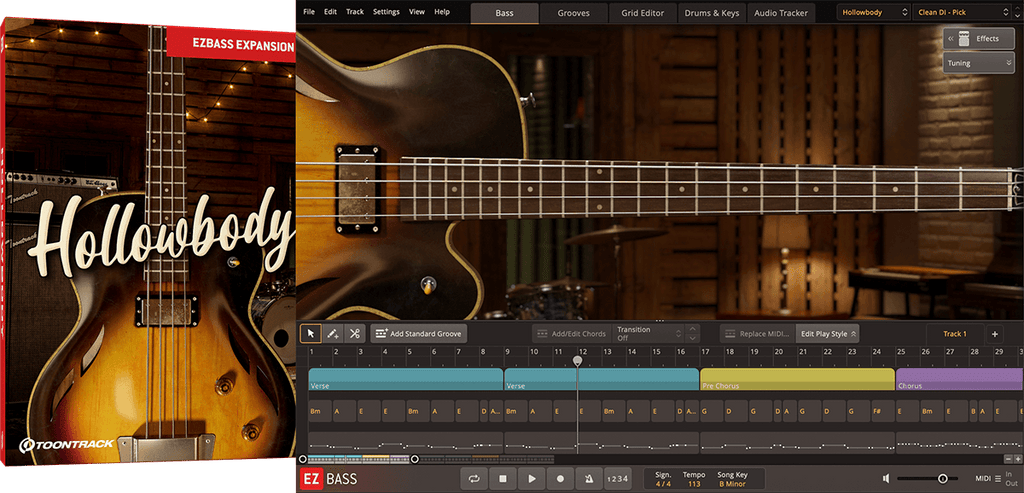This screenshot has width=1024, height=493.
Task: Edit the Tempo value 113
Action: 694,484
